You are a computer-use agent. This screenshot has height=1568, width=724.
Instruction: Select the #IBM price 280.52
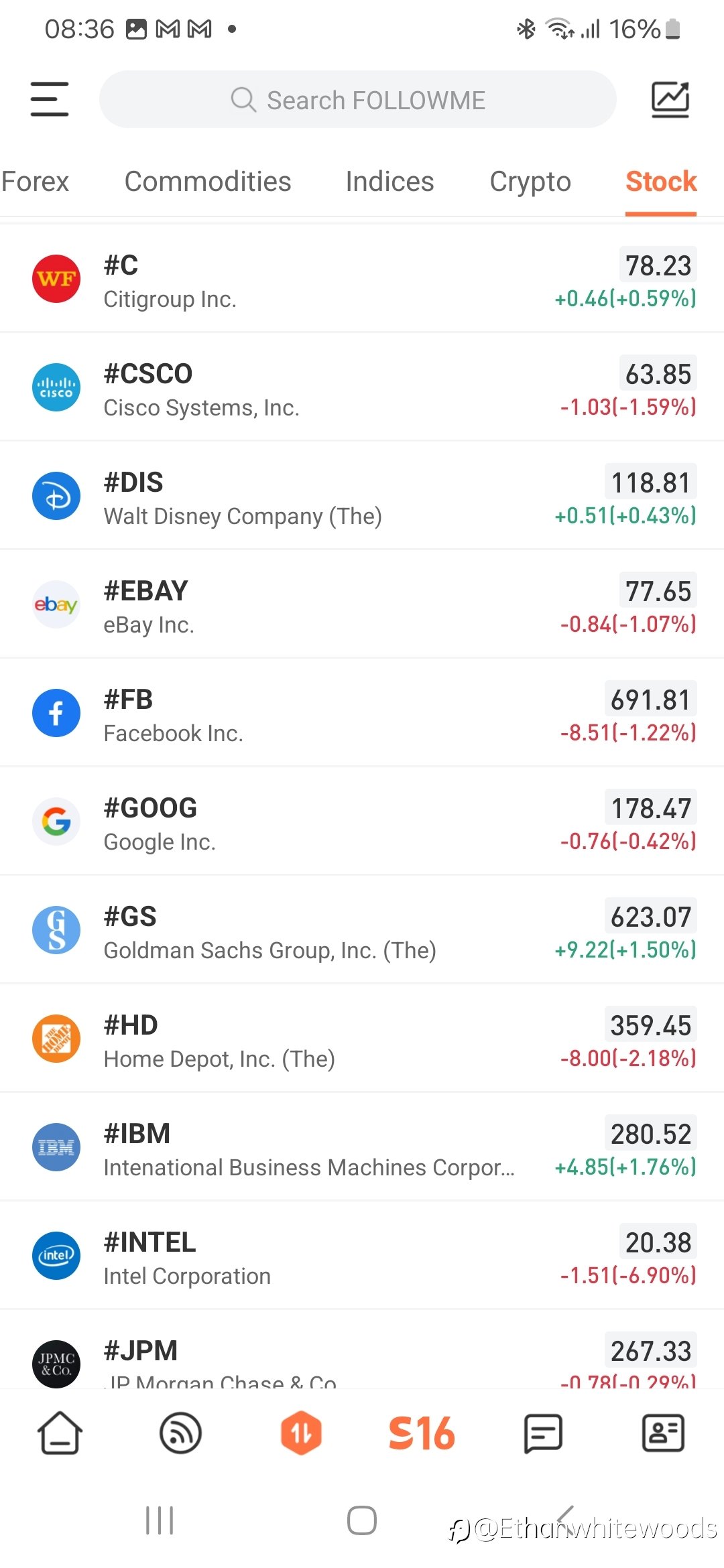[x=650, y=1134]
